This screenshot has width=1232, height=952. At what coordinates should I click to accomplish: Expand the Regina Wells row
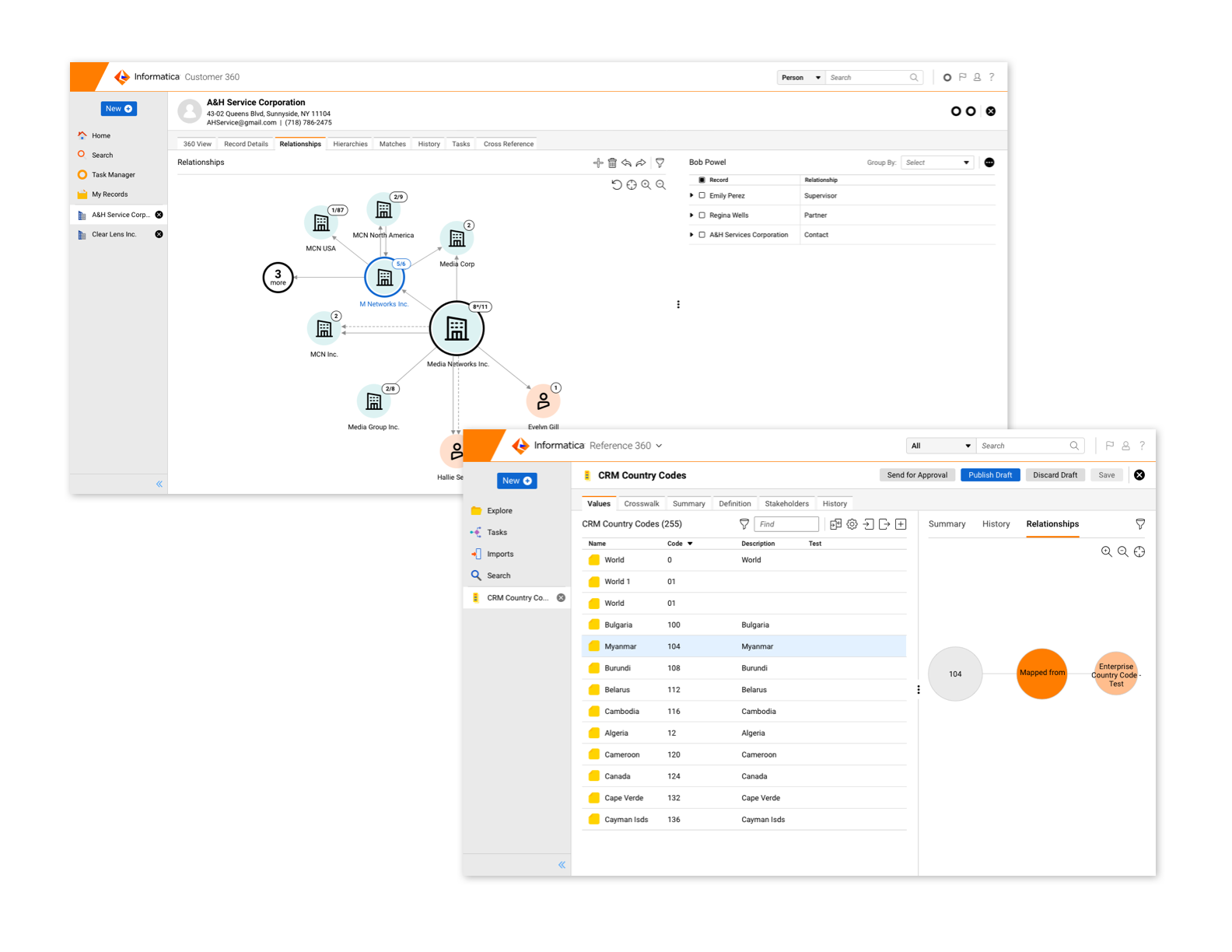click(691, 215)
